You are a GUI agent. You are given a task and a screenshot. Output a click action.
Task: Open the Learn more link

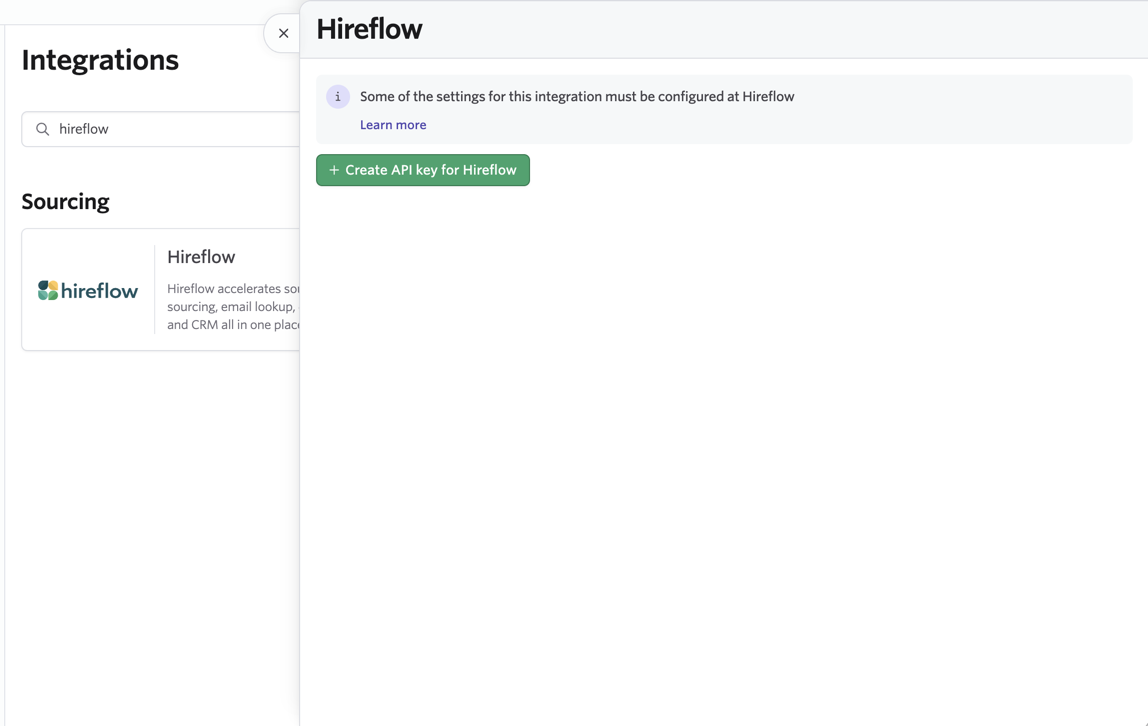(x=393, y=125)
